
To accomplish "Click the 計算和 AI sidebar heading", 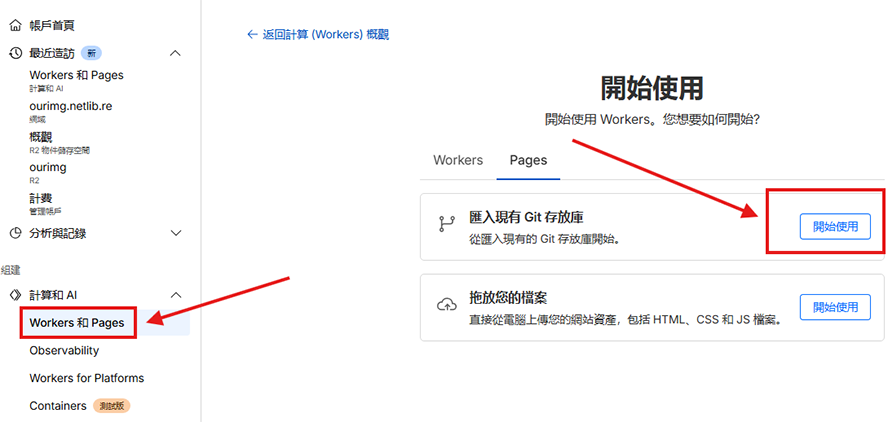I will click(53, 295).
